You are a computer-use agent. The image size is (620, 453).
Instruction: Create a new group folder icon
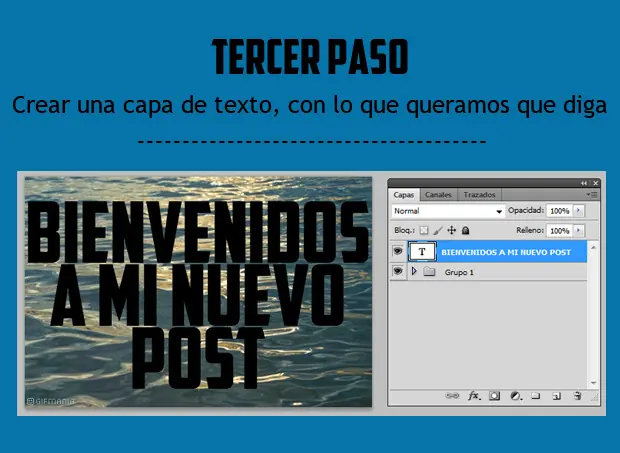click(x=536, y=396)
